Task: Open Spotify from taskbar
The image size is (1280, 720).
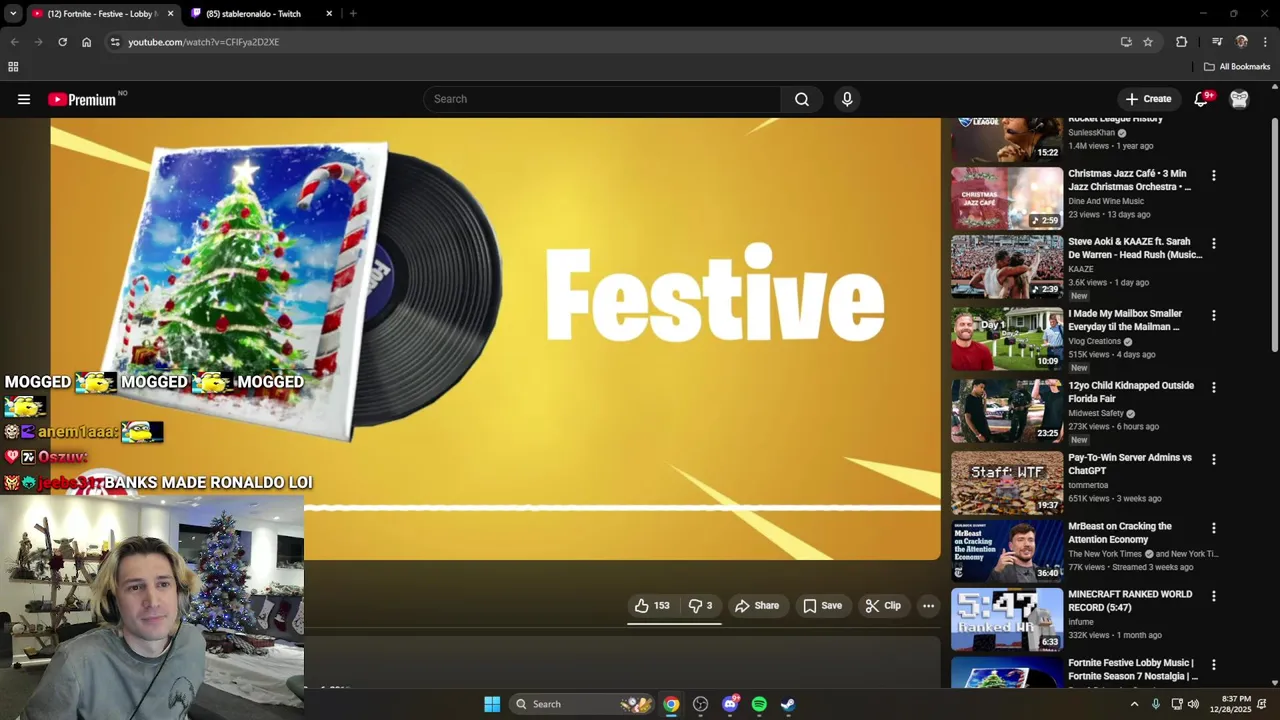Action: (x=759, y=704)
